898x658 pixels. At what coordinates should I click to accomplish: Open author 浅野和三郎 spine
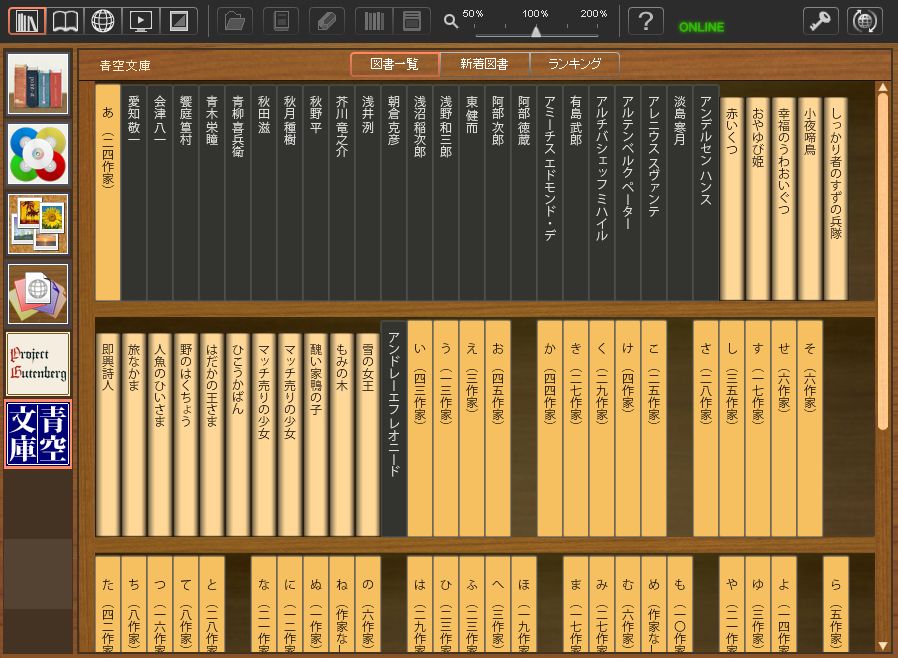(x=446, y=192)
